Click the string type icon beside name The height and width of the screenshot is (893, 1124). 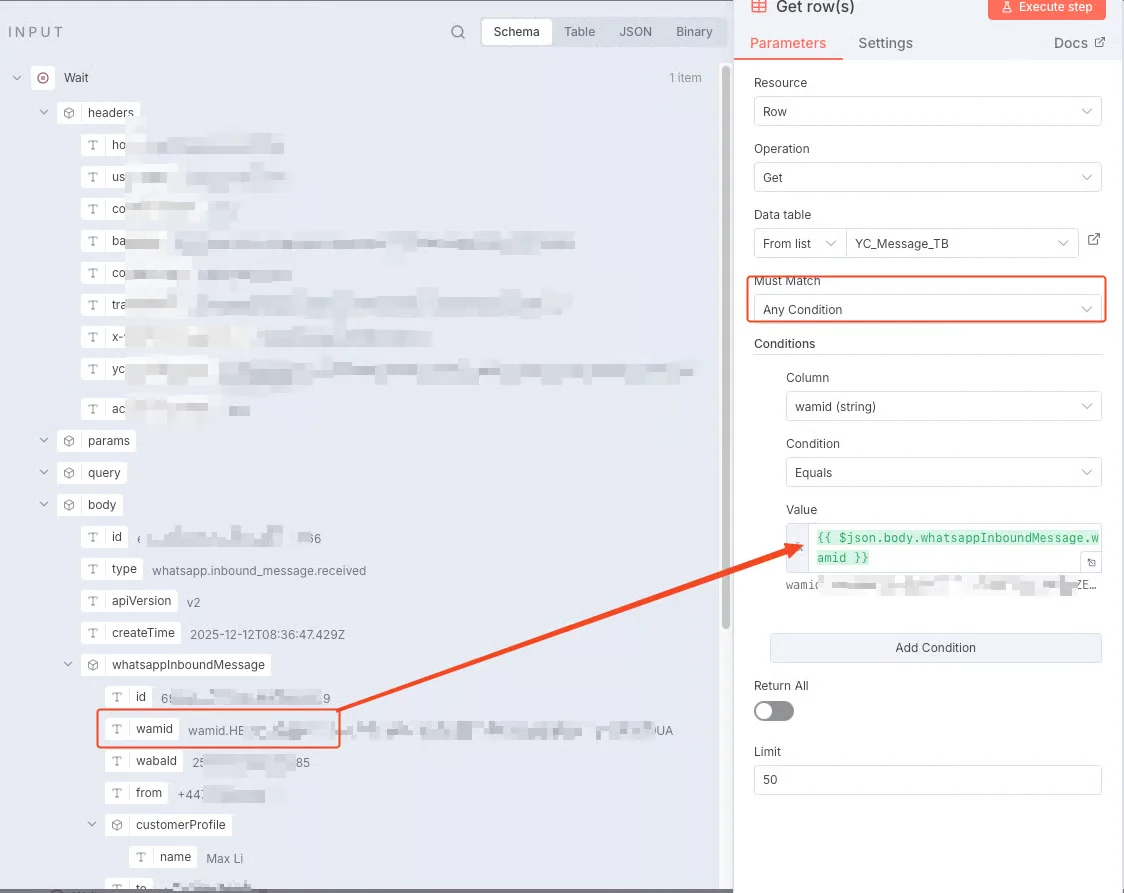click(141, 857)
